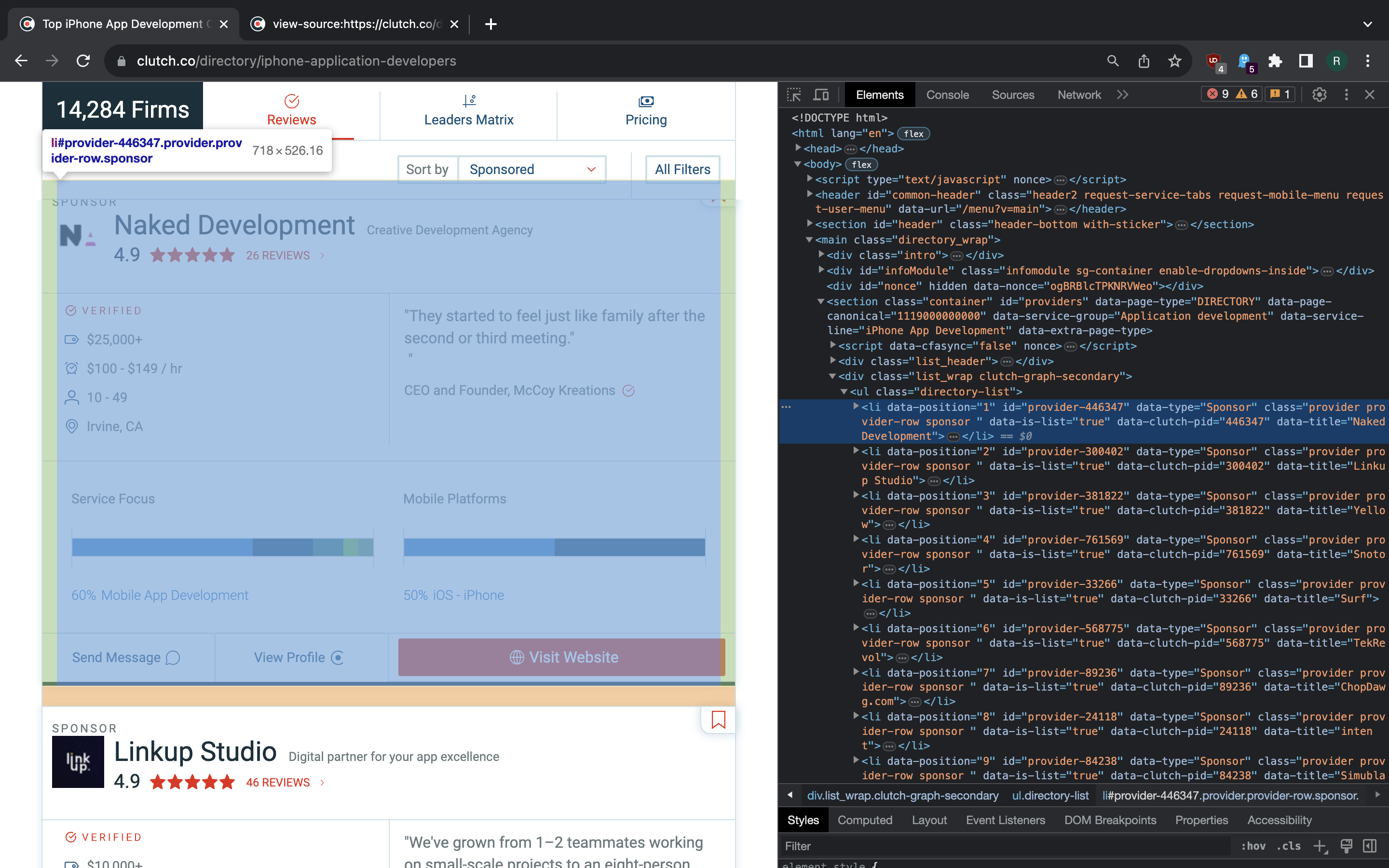Screen dimensions: 1389x868
Task: Click the browser forward arrow
Action: [x=52, y=61]
